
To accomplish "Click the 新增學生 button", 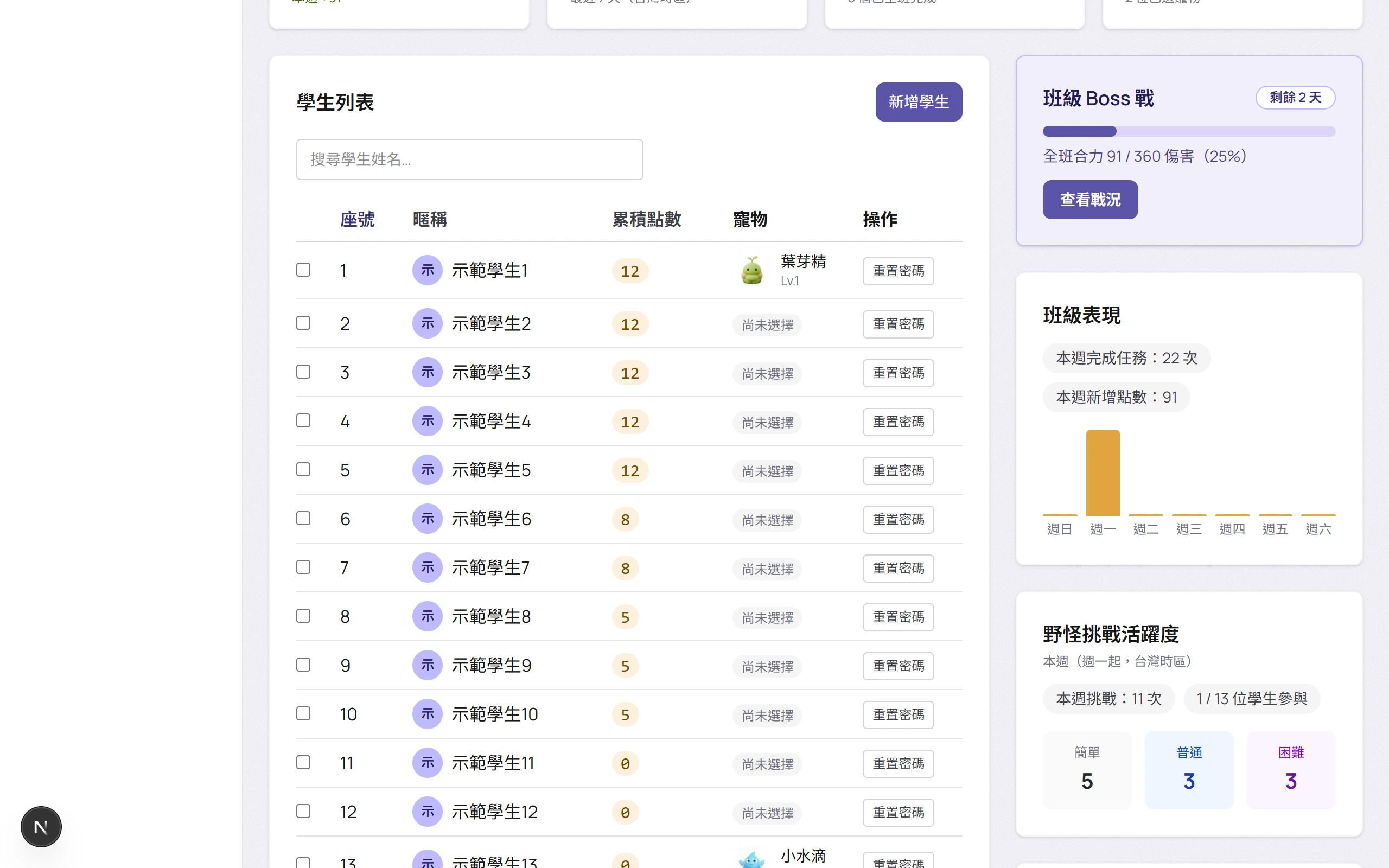I will click(x=919, y=101).
